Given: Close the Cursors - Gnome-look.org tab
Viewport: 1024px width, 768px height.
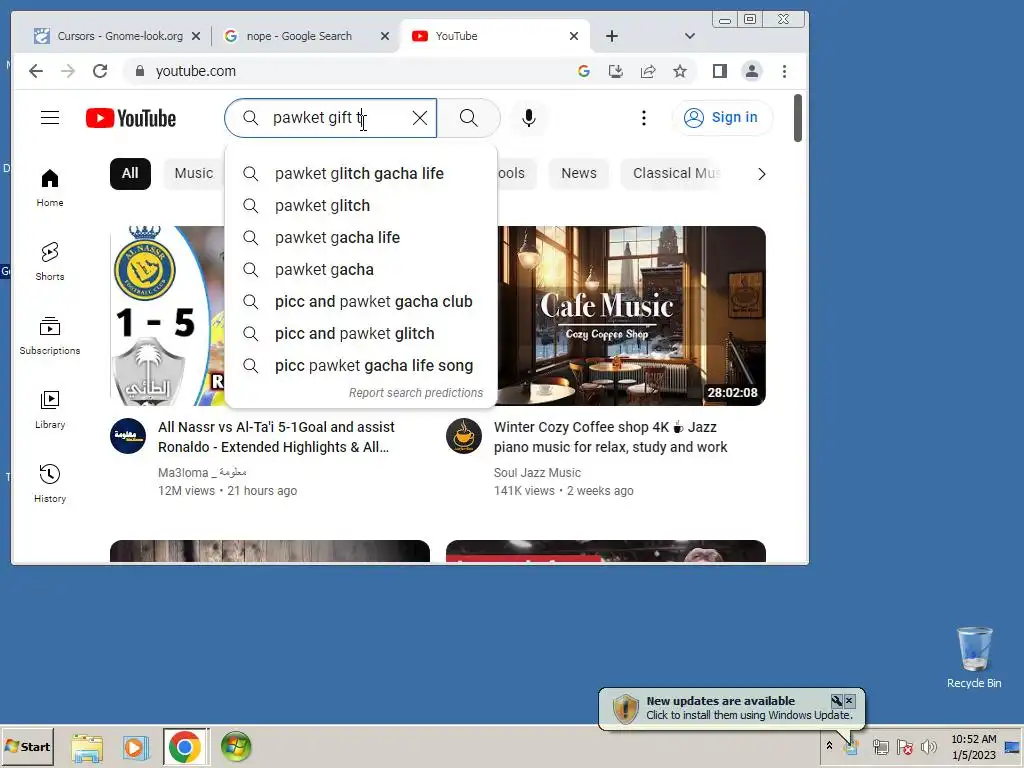Looking at the screenshot, I should 196,36.
